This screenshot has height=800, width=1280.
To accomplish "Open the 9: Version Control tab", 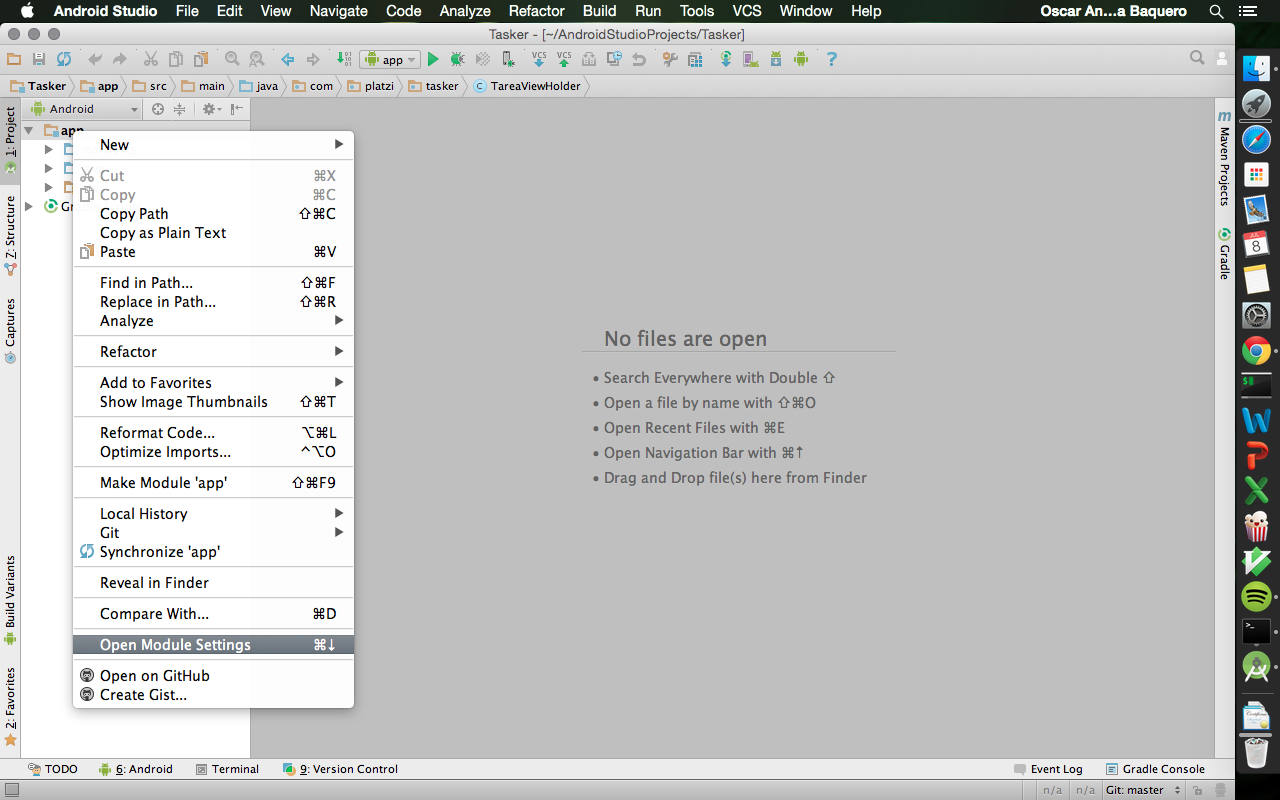I will click(340, 769).
